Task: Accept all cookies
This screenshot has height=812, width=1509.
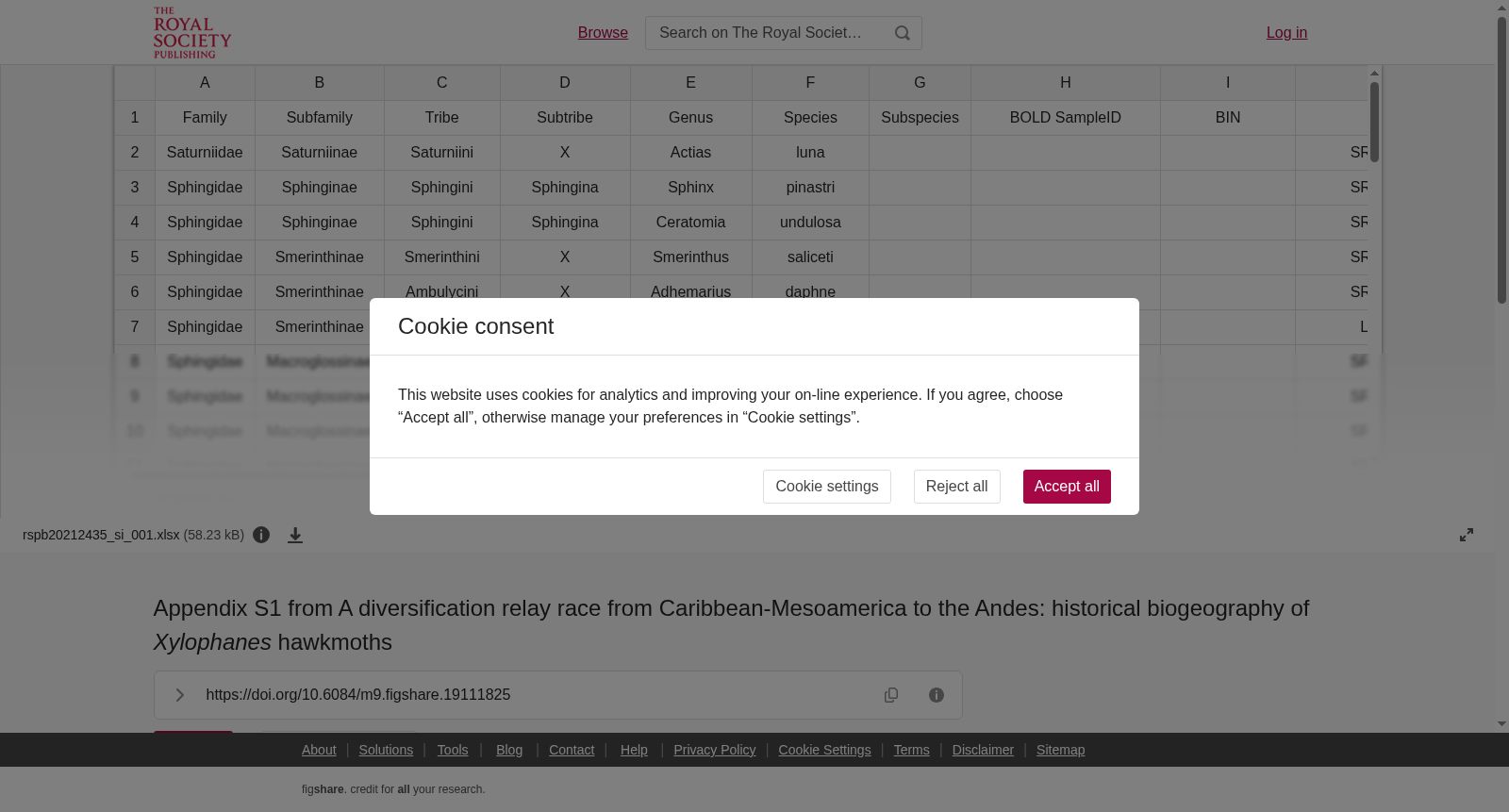Action: click(1067, 487)
